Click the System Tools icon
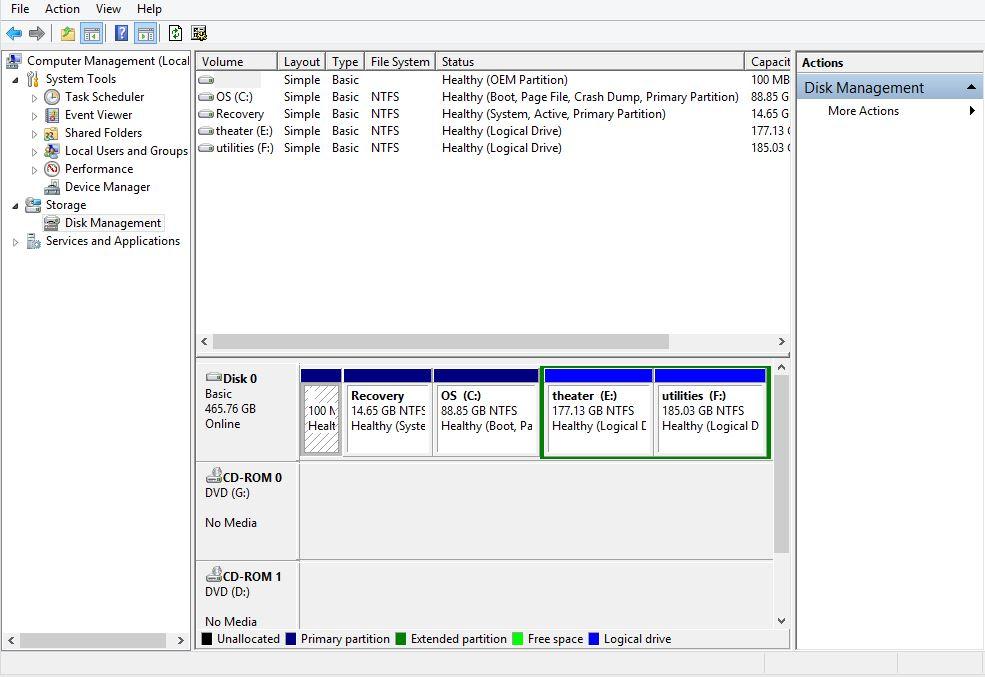The height and width of the screenshot is (677, 985). [33, 79]
